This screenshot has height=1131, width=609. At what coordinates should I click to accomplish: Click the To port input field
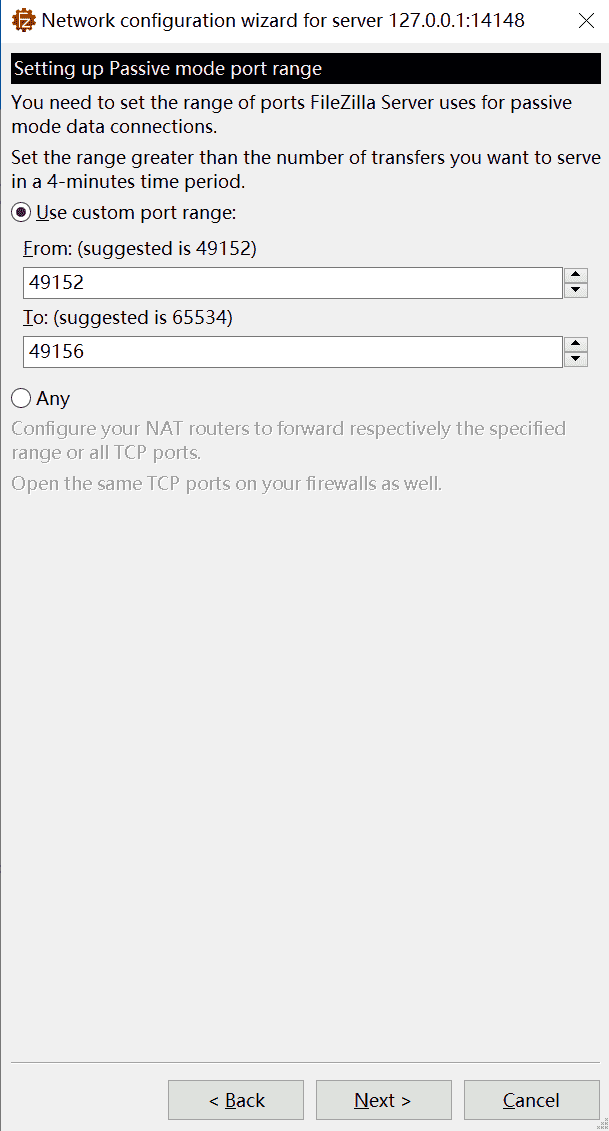292,352
